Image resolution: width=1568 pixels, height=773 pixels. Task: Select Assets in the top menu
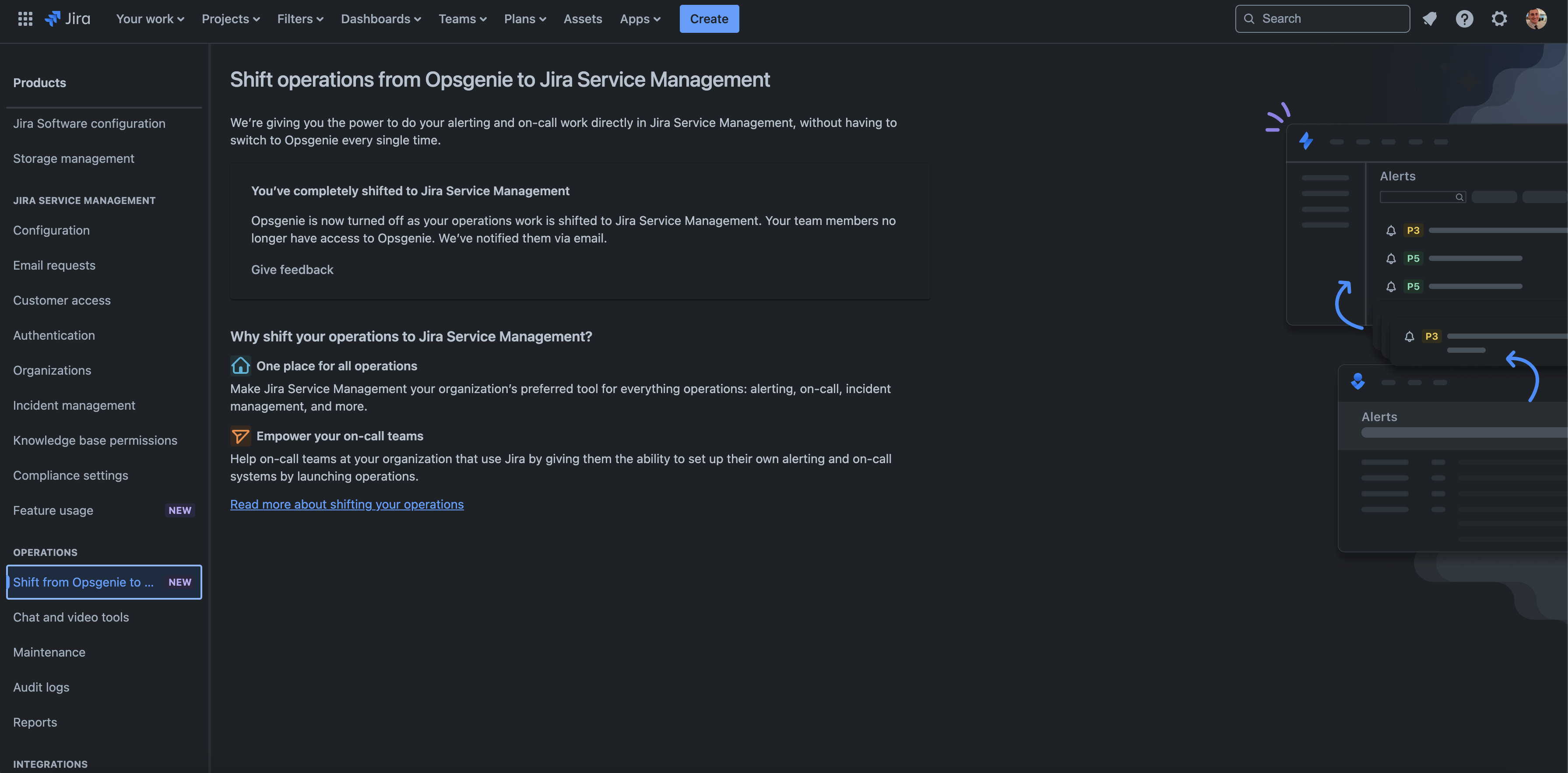click(x=583, y=18)
